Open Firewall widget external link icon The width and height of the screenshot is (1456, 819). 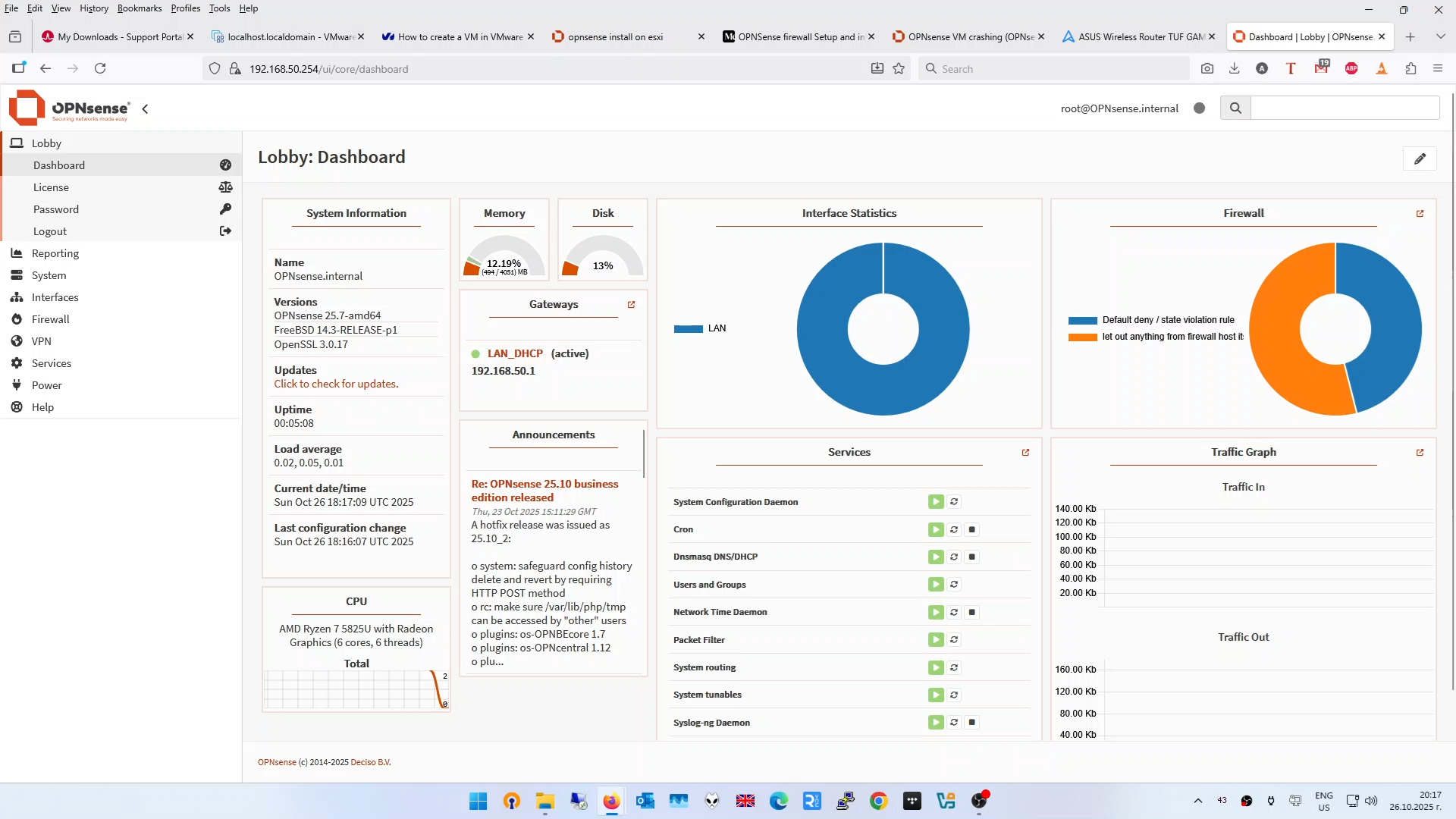(1420, 214)
